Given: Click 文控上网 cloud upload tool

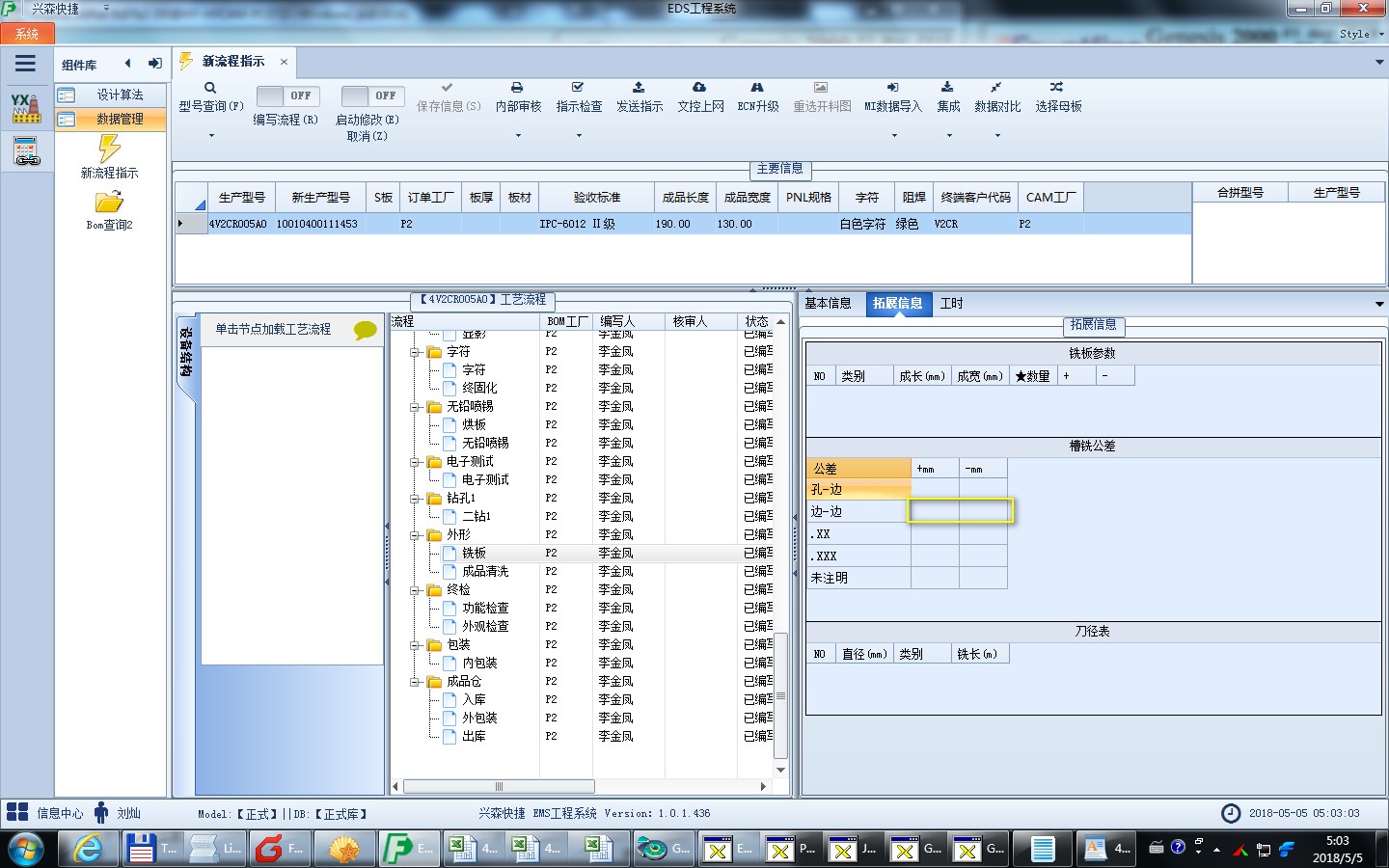Looking at the screenshot, I should point(700,97).
